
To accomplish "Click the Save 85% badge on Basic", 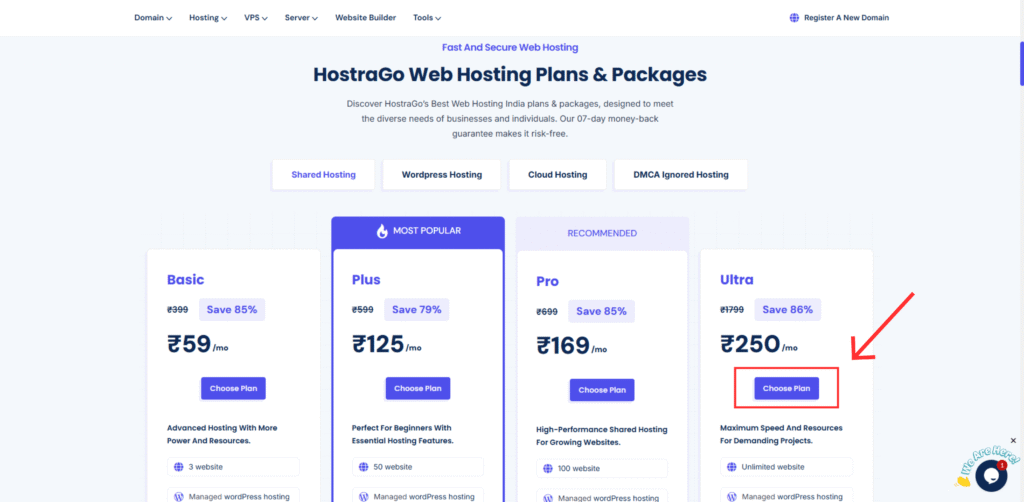I will pos(232,309).
